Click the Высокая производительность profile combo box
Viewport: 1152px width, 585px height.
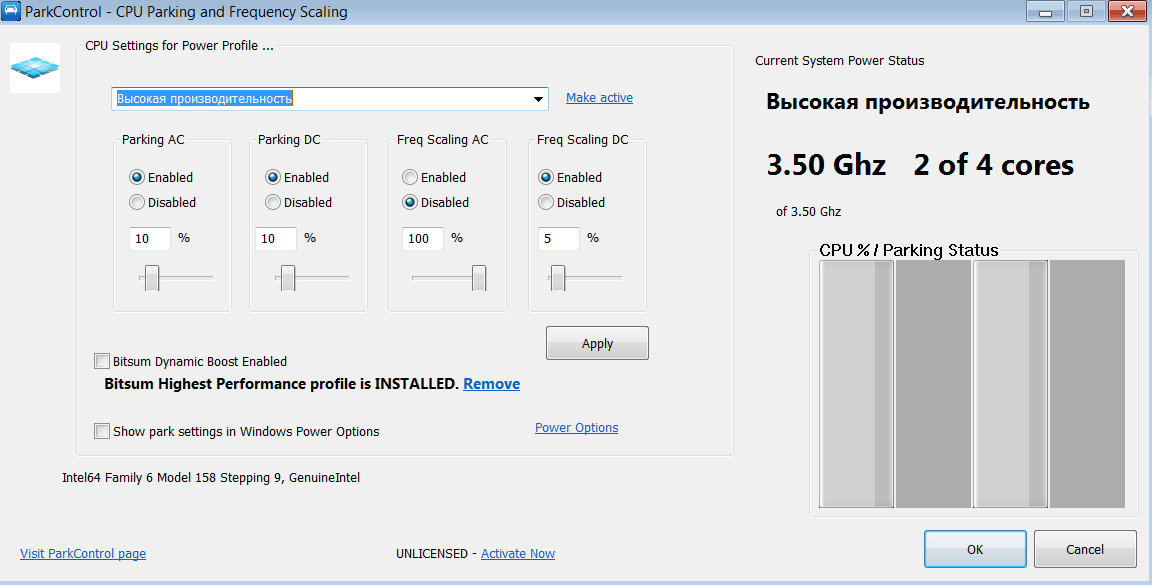330,98
